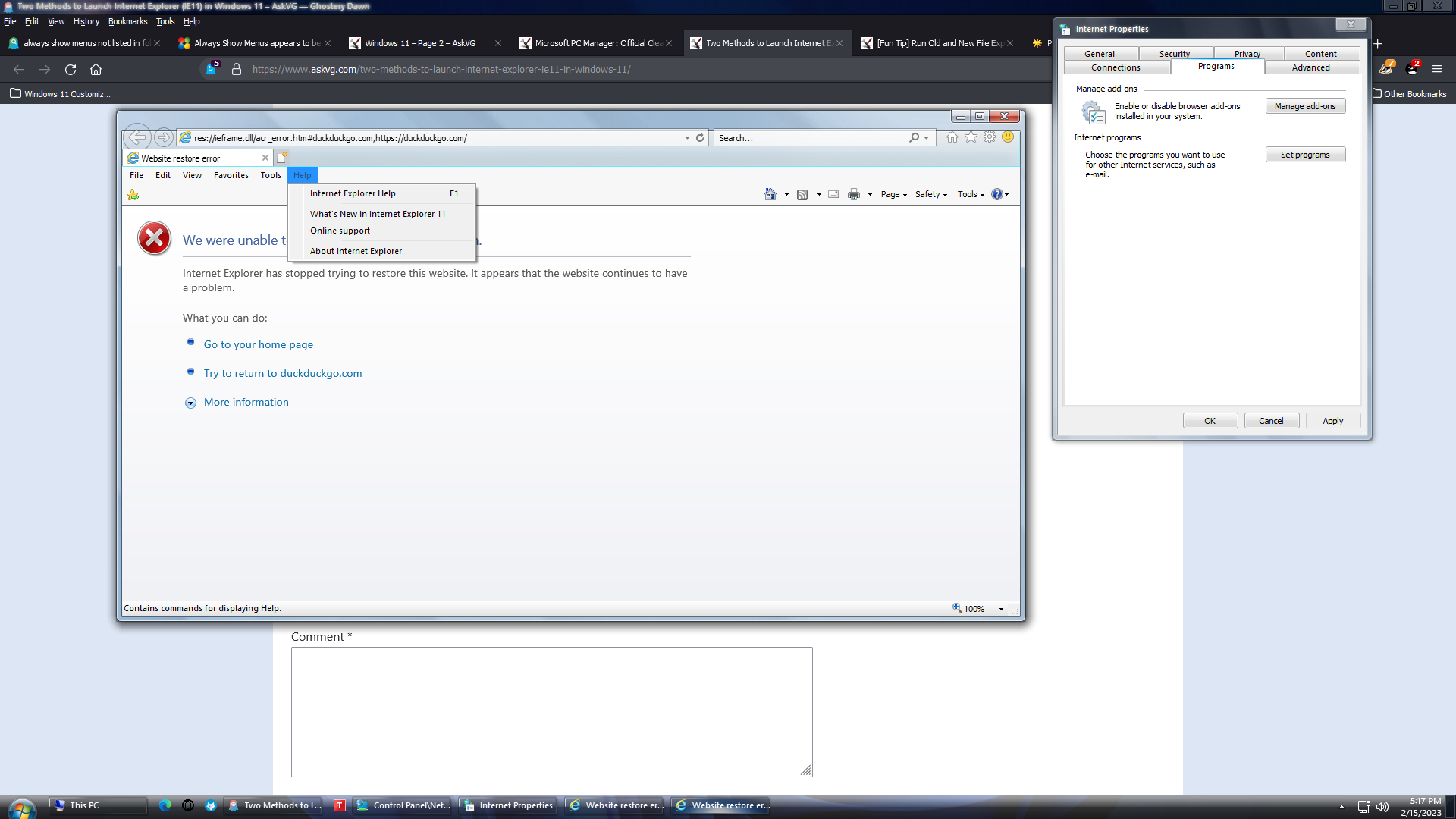The image size is (1456, 819).
Task: Open the Page dropdown menu
Action: coord(894,194)
